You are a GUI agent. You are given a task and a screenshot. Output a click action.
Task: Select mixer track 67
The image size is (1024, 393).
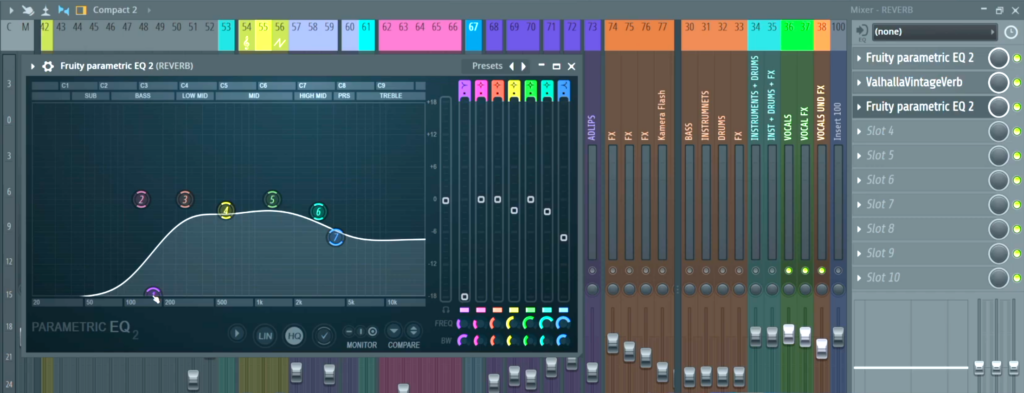[473, 27]
